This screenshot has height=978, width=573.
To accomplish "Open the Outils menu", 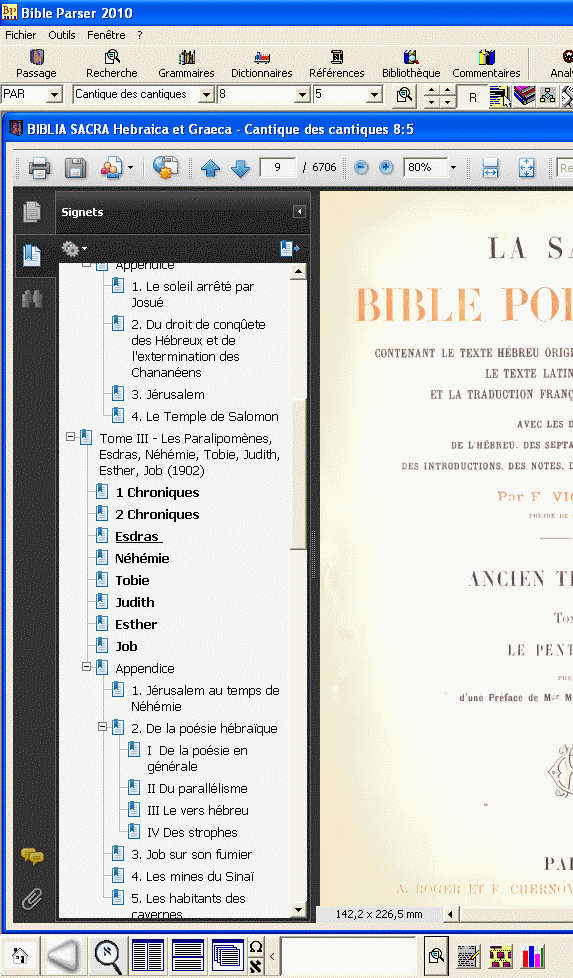I will (x=62, y=35).
